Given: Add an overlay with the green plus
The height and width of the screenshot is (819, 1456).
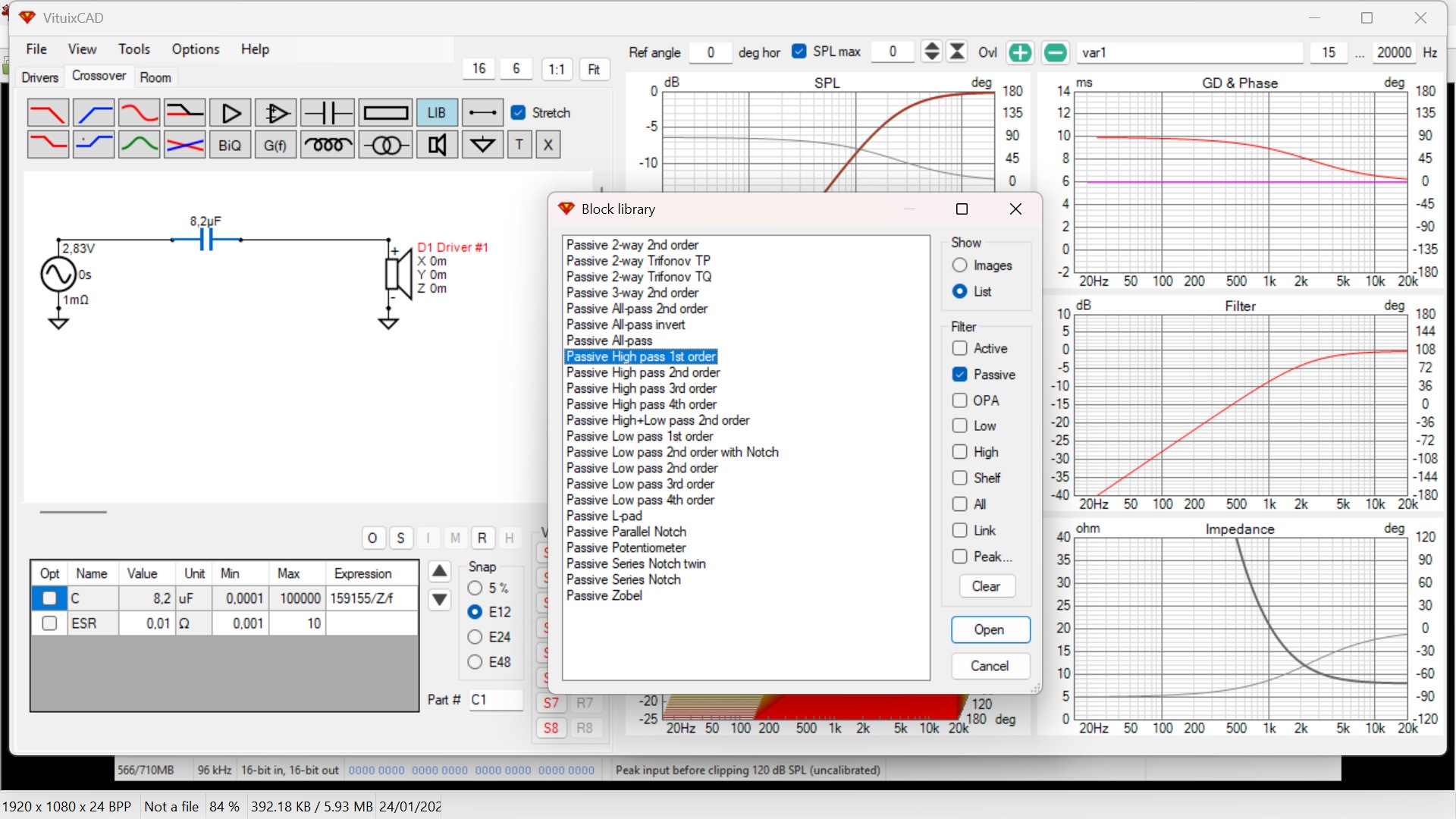Looking at the screenshot, I should pos(1020,52).
